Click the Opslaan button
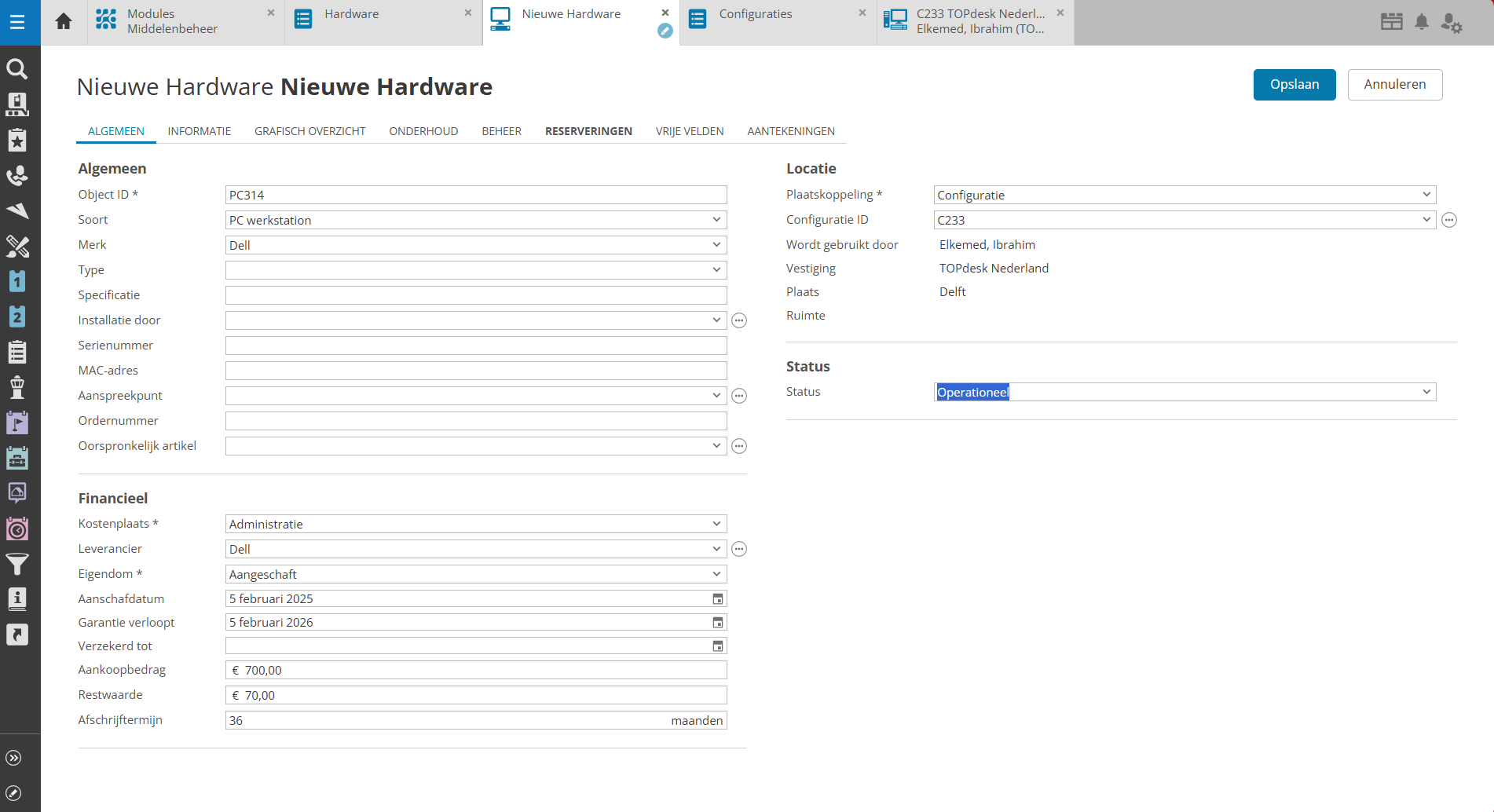Screen dimensions: 1494x812 [x=1294, y=85]
